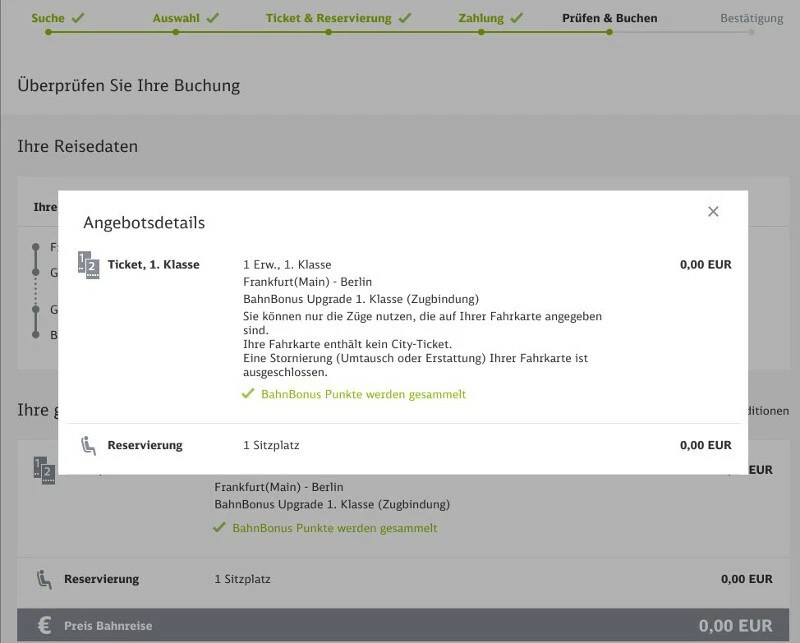Click seat icon in the background booking summary
The image size is (800, 643).
click(x=44, y=579)
